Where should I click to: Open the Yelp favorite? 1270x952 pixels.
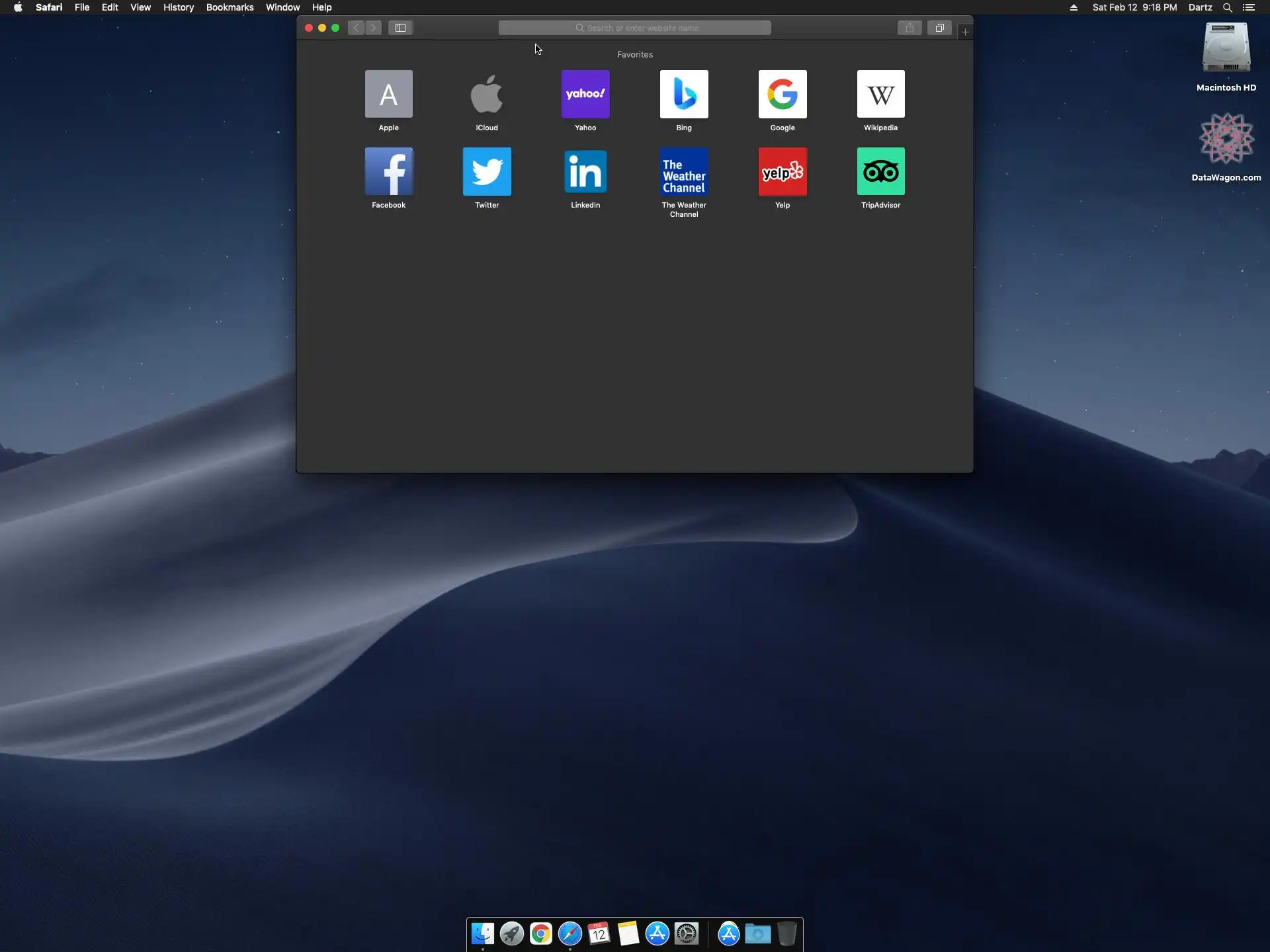tap(783, 172)
